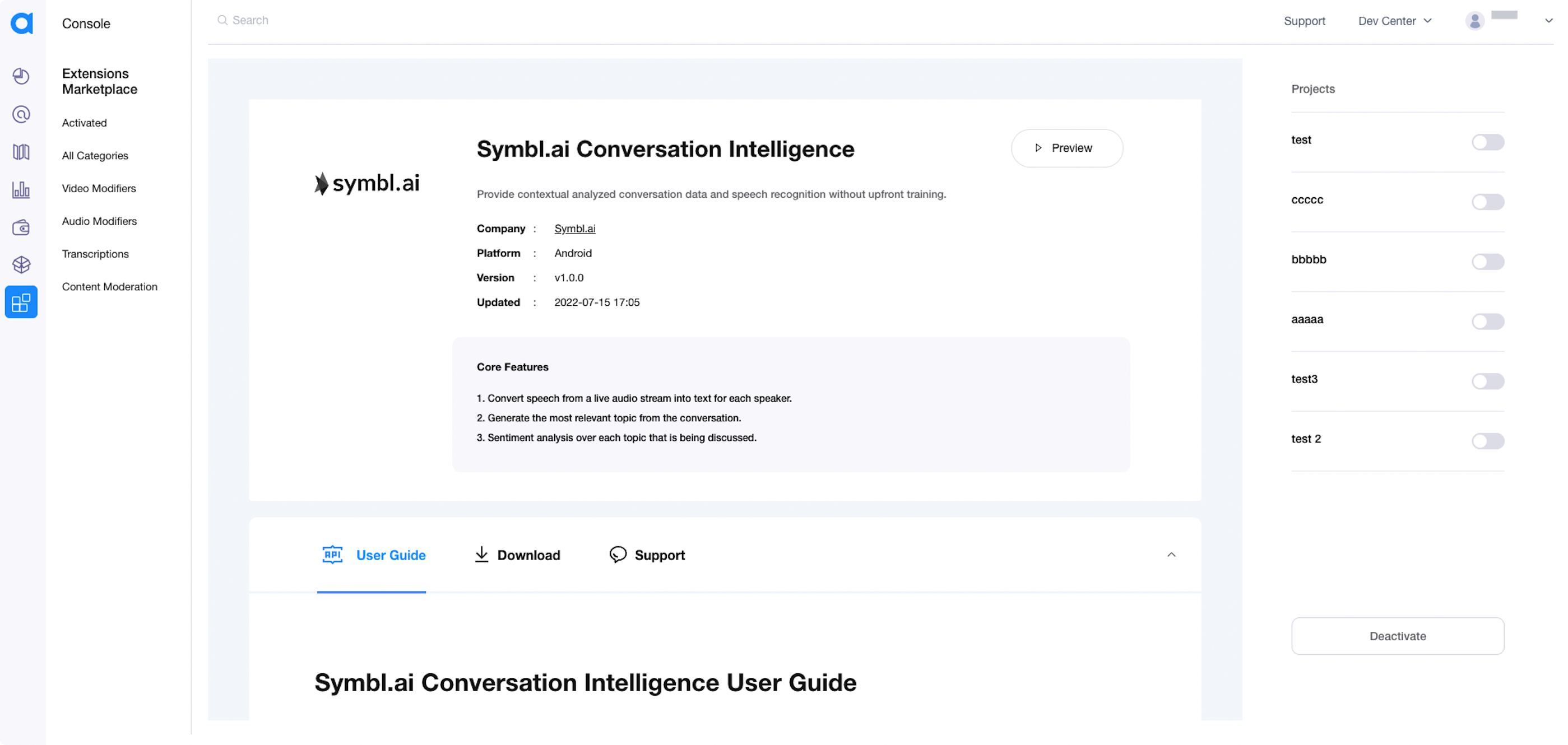Screen dimensions: 1568x745
Task: Click the Symbl.ai Conversation Intelligence title
Action: click(x=665, y=148)
